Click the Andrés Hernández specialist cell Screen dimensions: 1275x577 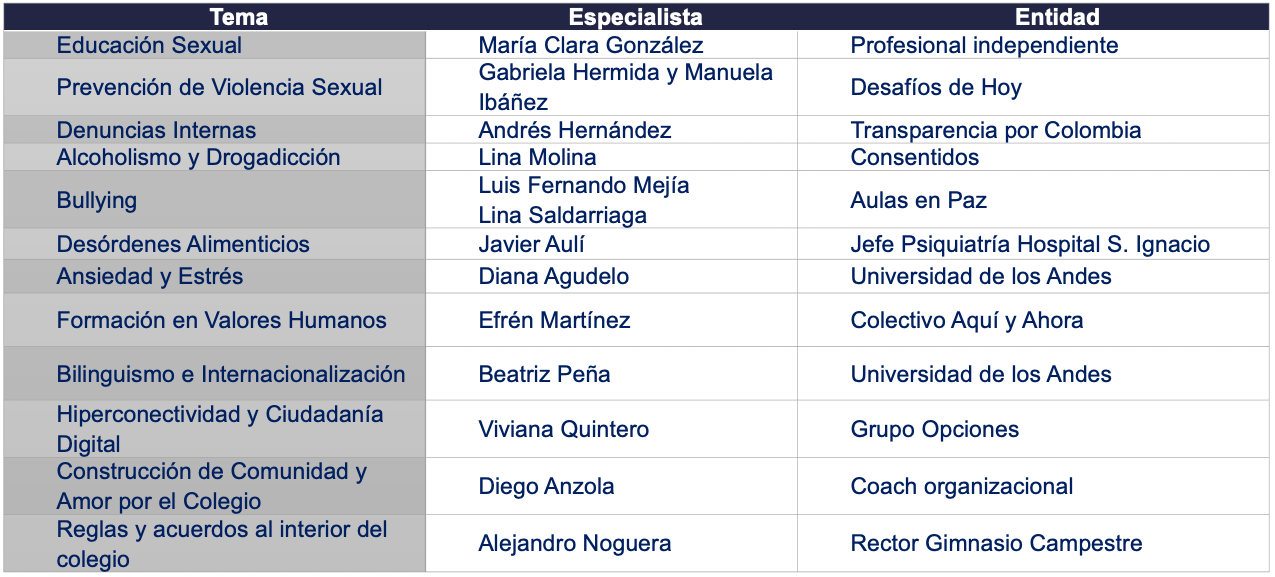611,130
